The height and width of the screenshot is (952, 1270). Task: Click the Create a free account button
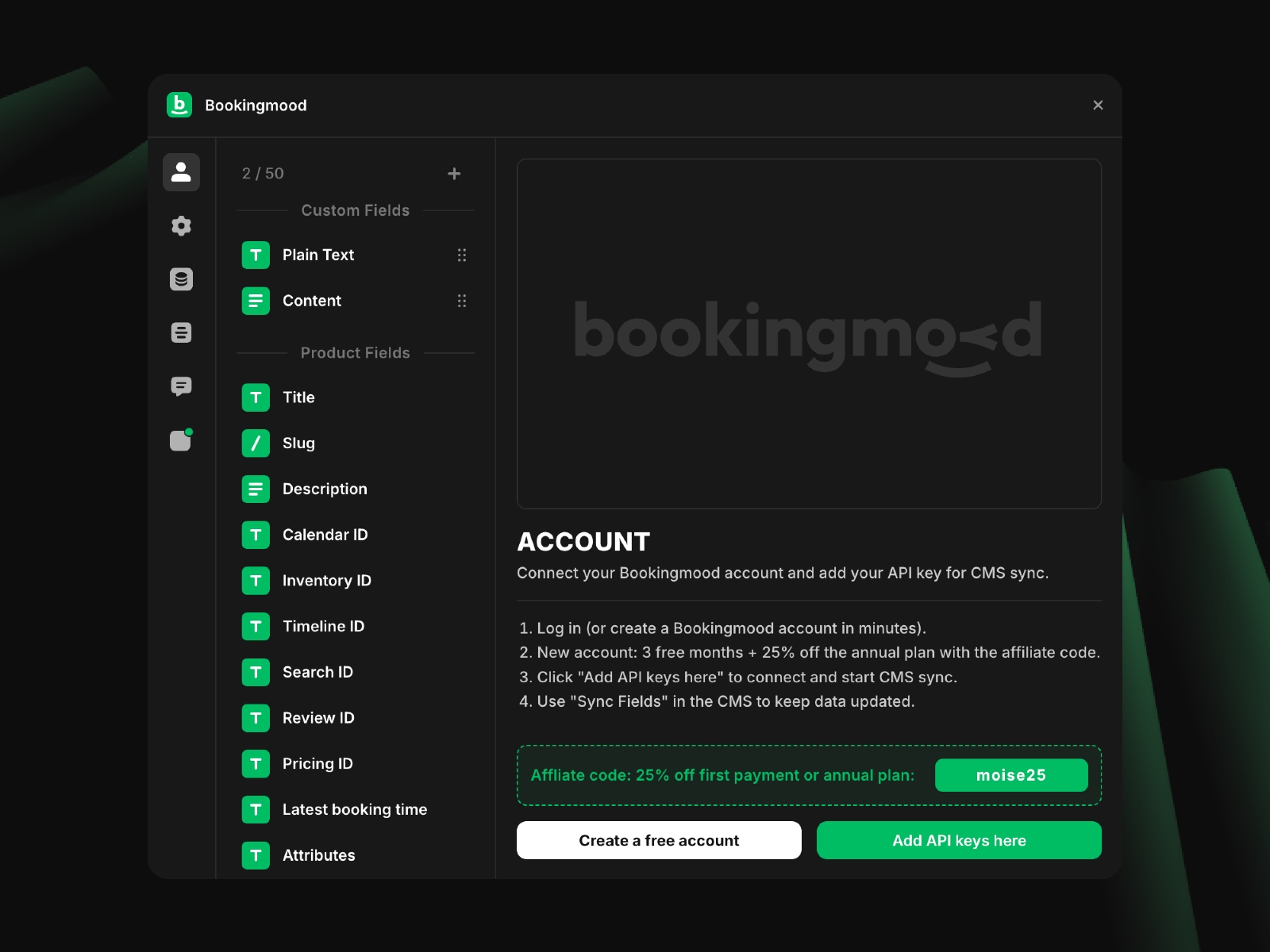point(659,840)
